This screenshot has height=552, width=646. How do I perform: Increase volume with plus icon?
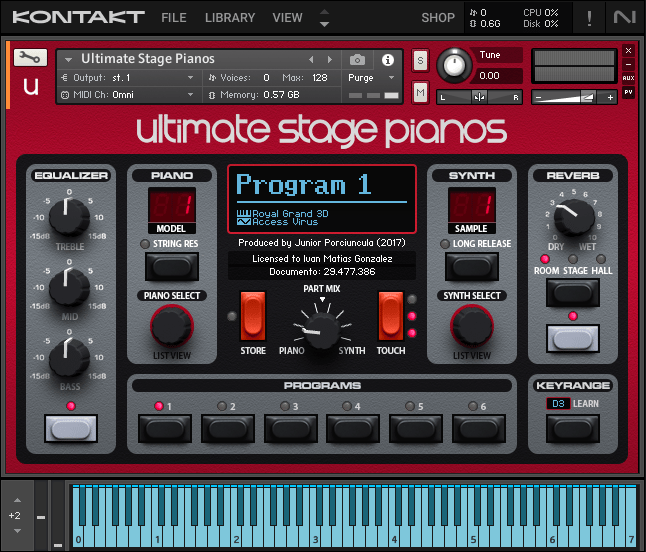click(x=610, y=98)
